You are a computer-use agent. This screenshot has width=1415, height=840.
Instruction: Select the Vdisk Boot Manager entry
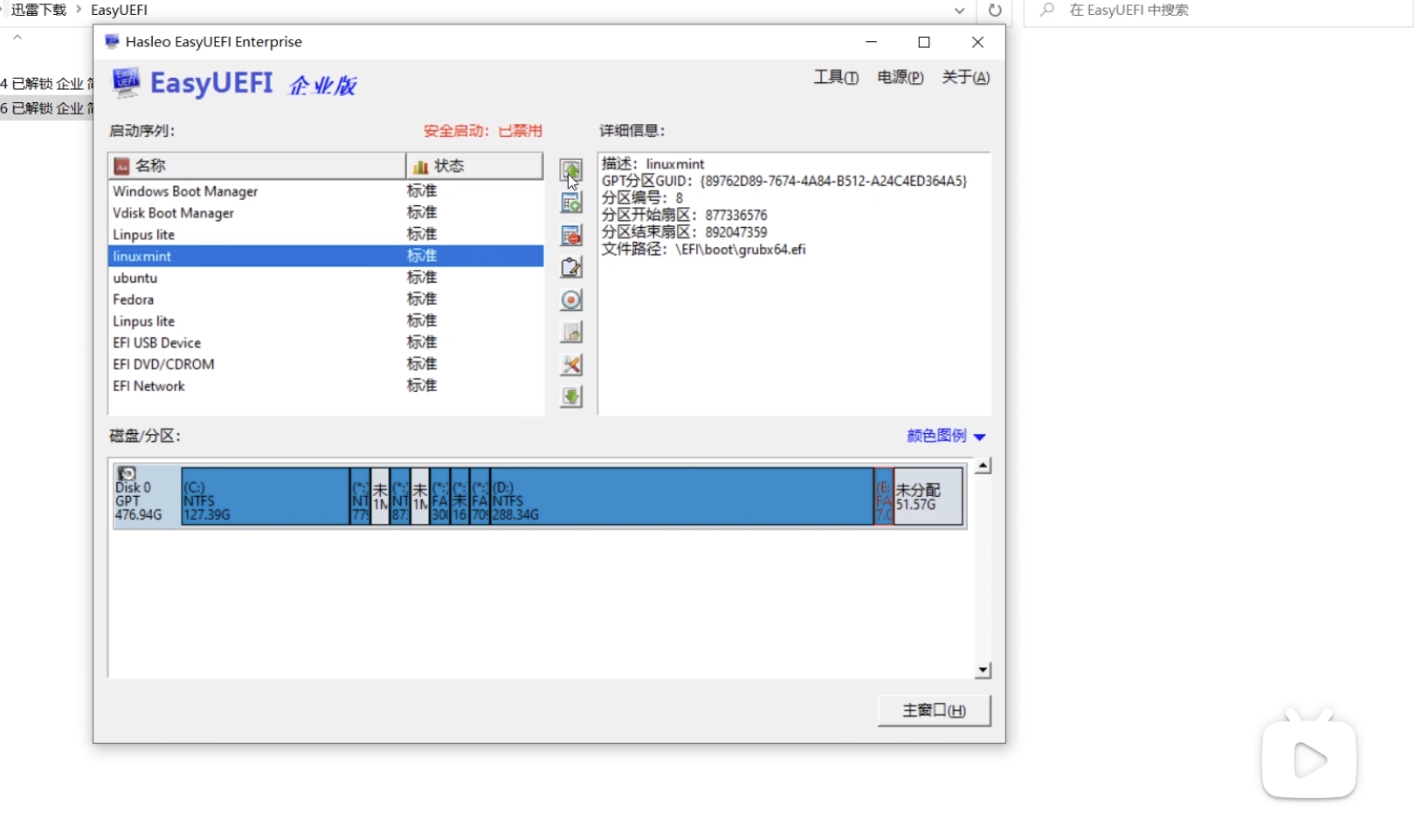point(326,213)
